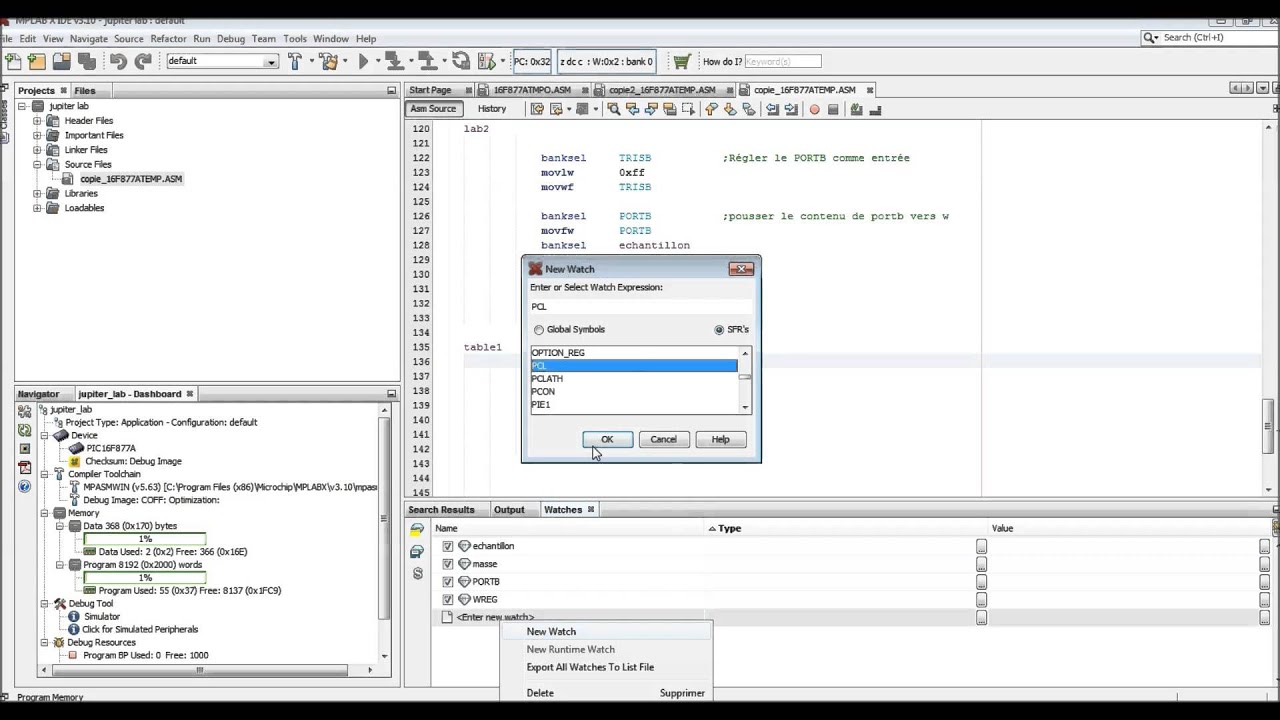Viewport: 1280px width, 720px height.
Task: Choose Export All Watches To List File
Action: click(x=590, y=667)
